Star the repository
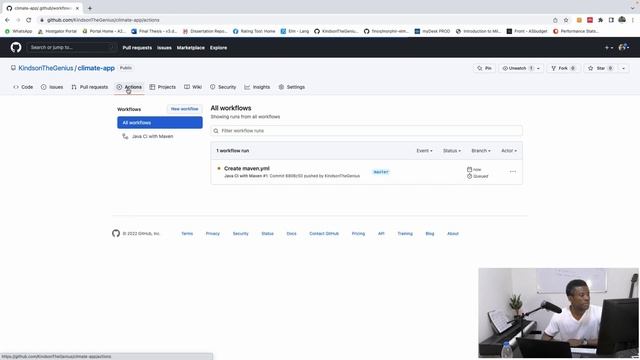This screenshot has width=640, height=360. (x=600, y=68)
